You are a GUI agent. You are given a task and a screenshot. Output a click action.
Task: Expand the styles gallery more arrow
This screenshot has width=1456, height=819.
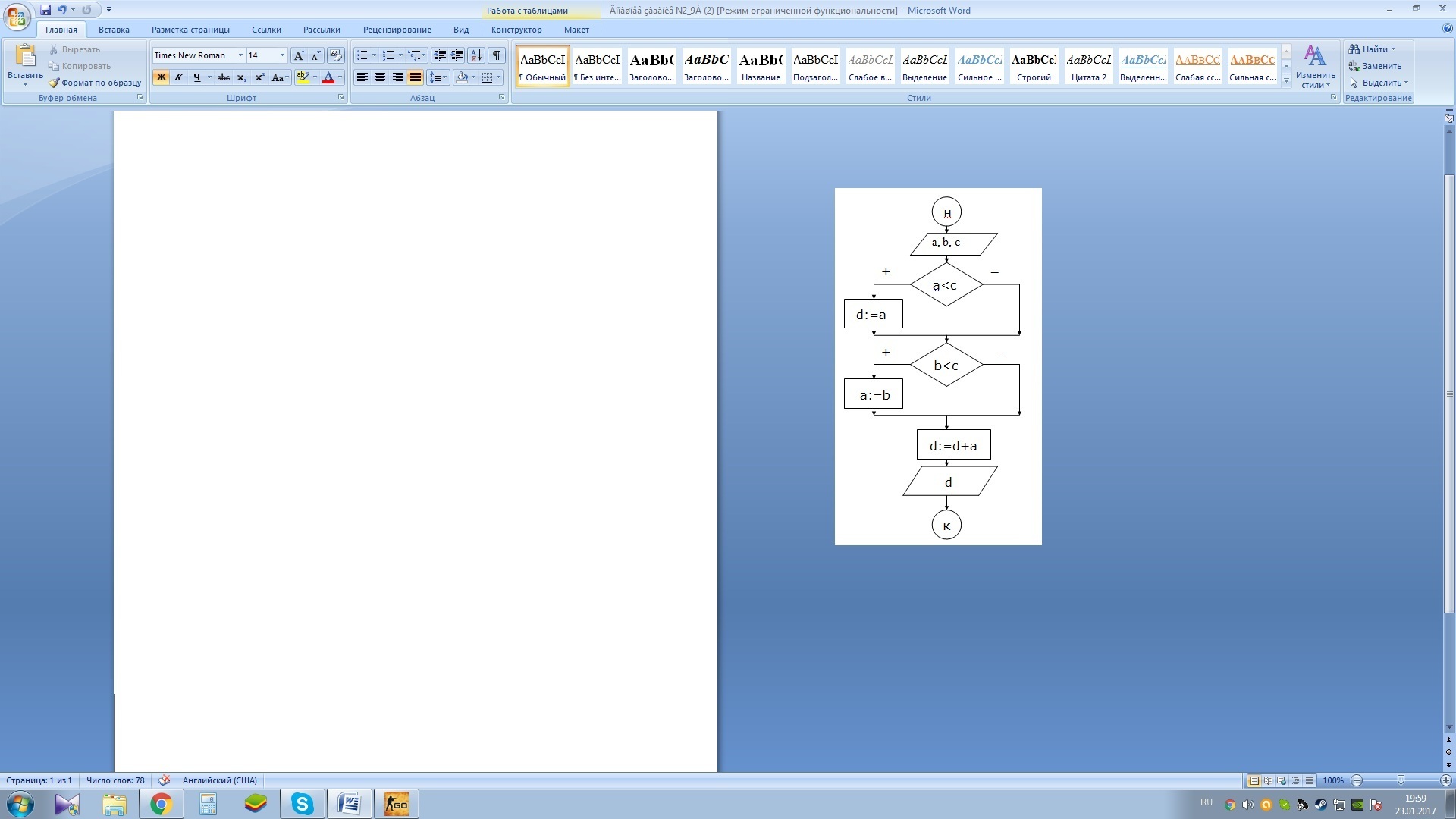1286,81
